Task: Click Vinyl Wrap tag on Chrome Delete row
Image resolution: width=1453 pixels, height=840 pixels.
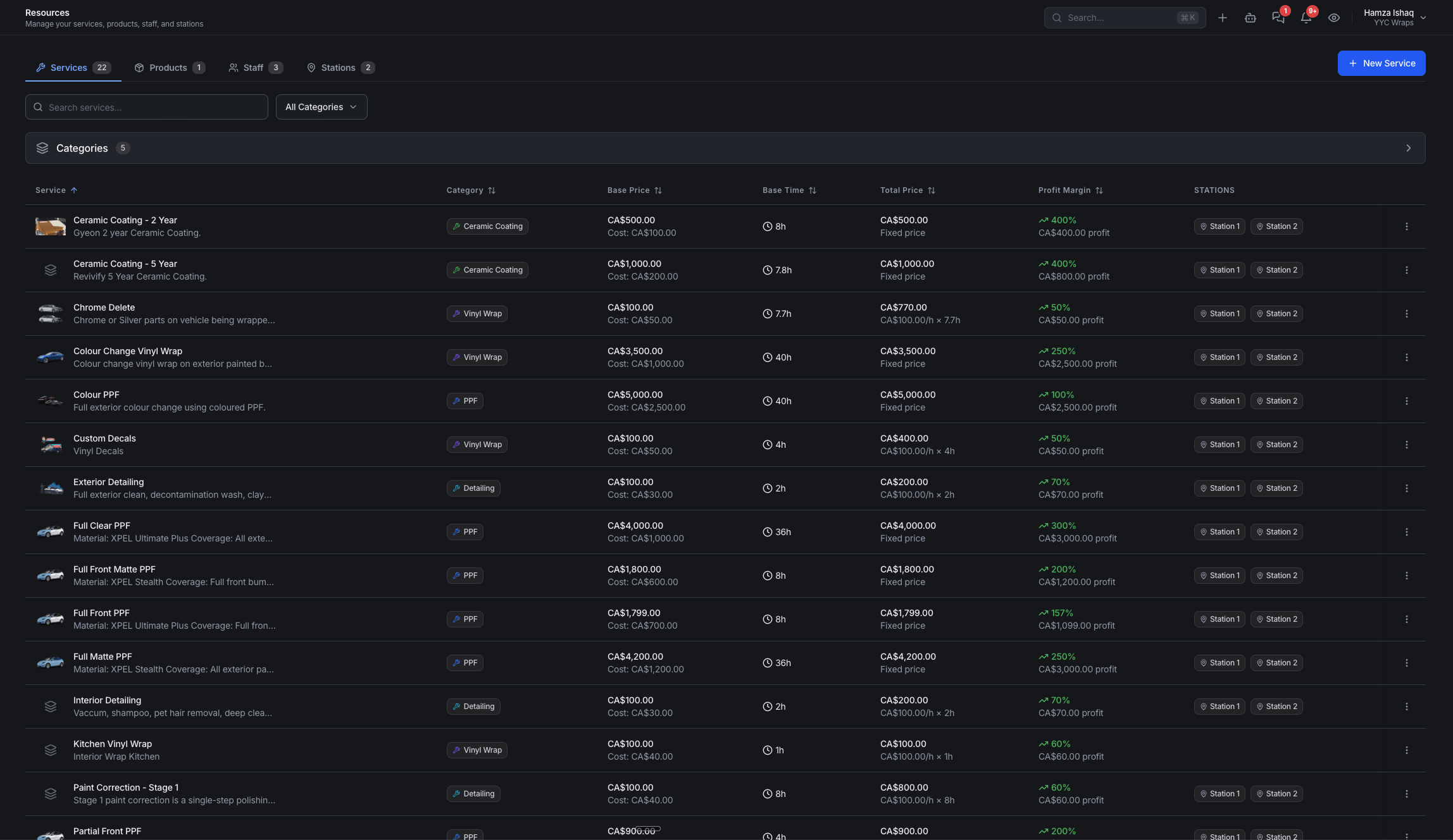Action: click(477, 314)
